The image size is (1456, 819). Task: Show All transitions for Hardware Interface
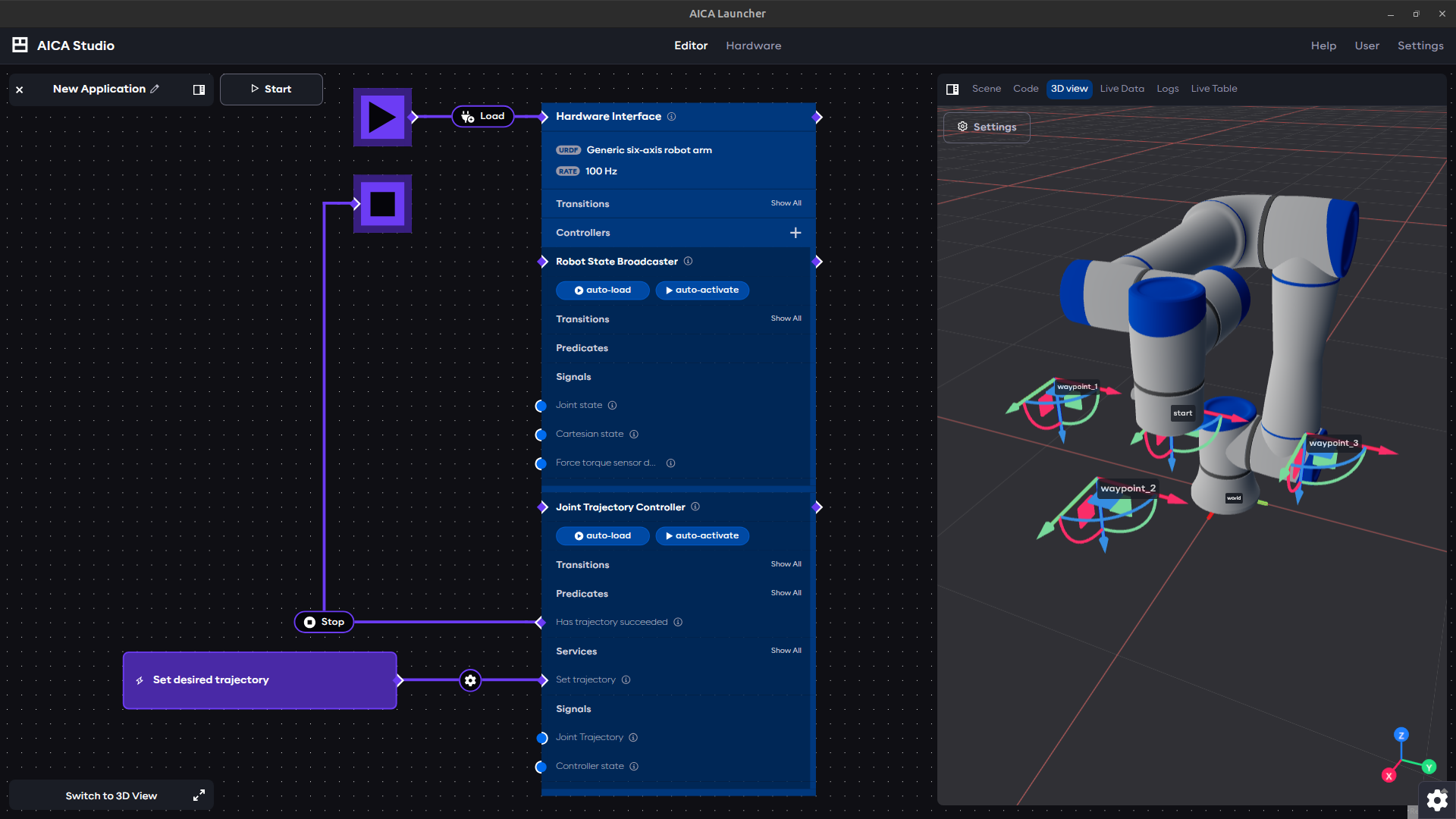pyautogui.click(x=786, y=202)
